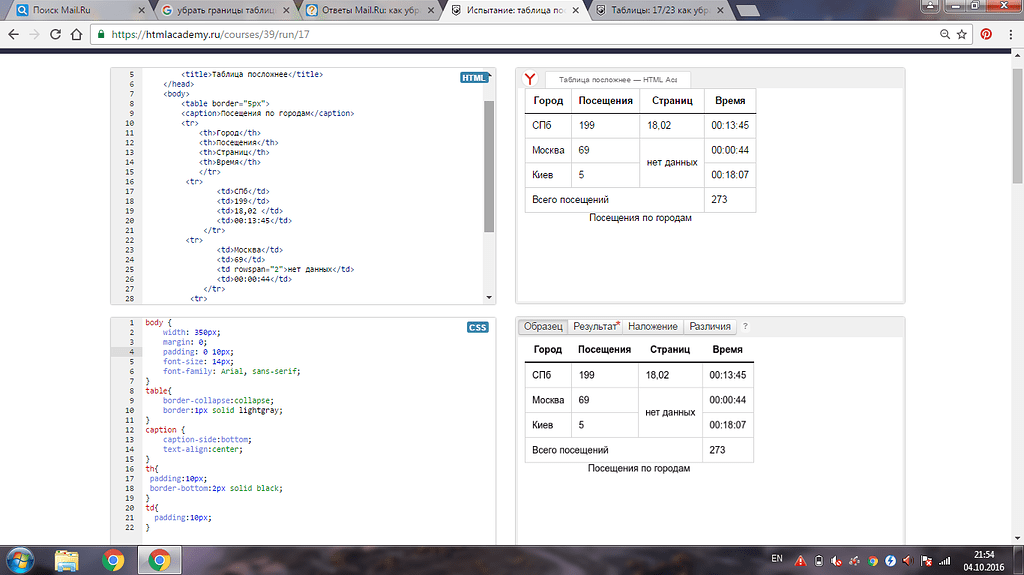1024x575 pixels.
Task: Click the clock and date in tray
Action: [x=986, y=558]
